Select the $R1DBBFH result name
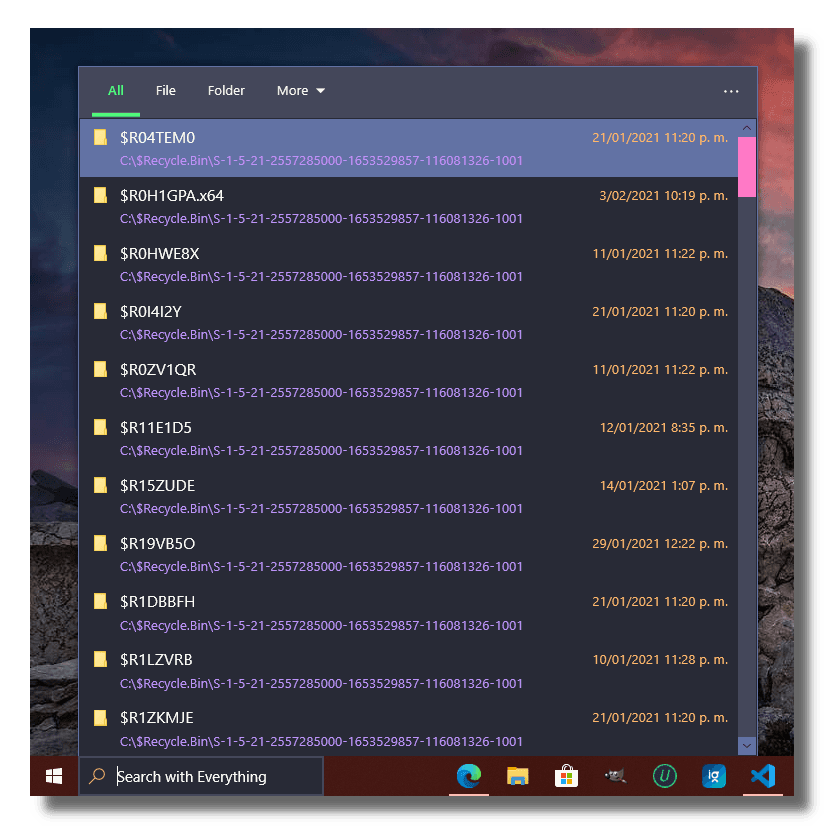Image resolution: width=825 pixels, height=826 pixels. point(158,601)
